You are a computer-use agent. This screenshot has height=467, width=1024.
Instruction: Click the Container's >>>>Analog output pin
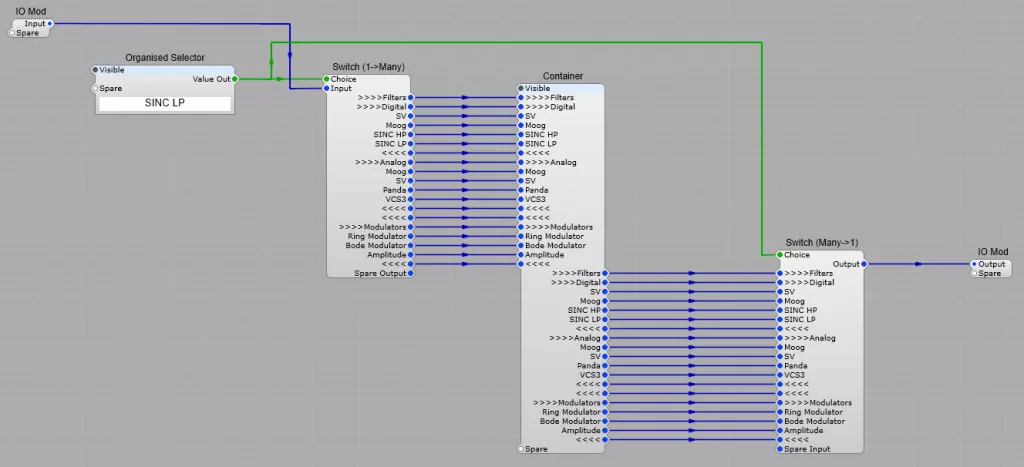click(605, 338)
